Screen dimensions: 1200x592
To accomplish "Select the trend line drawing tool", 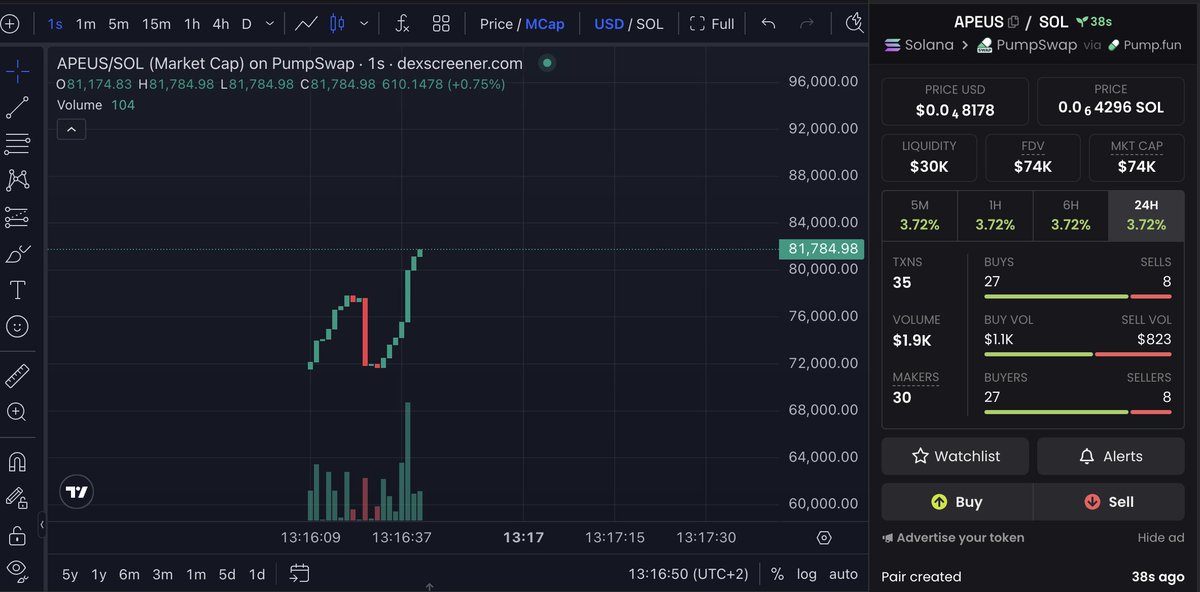I will (x=17, y=108).
